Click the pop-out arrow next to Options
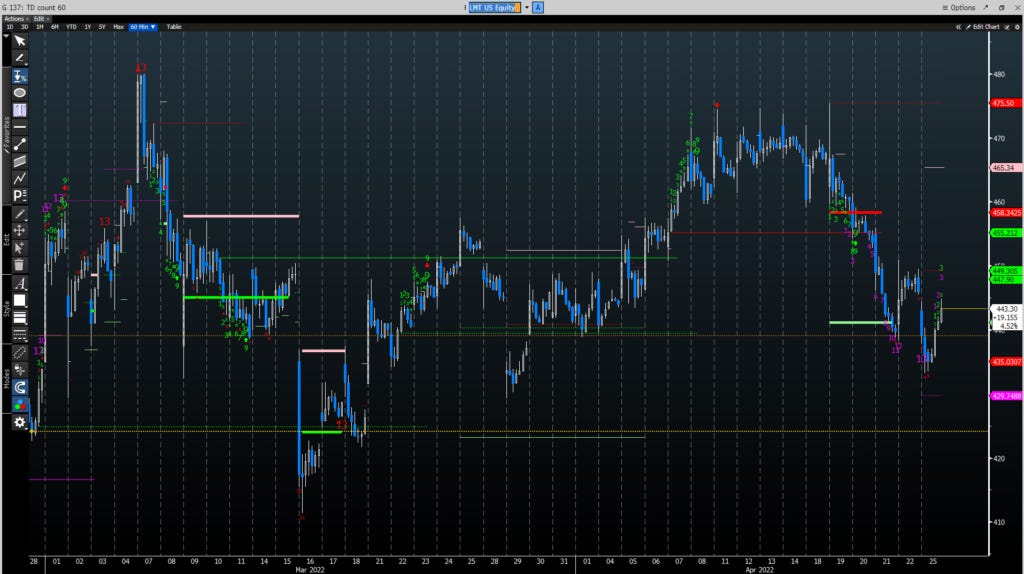The image size is (1024, 574). 985,7
